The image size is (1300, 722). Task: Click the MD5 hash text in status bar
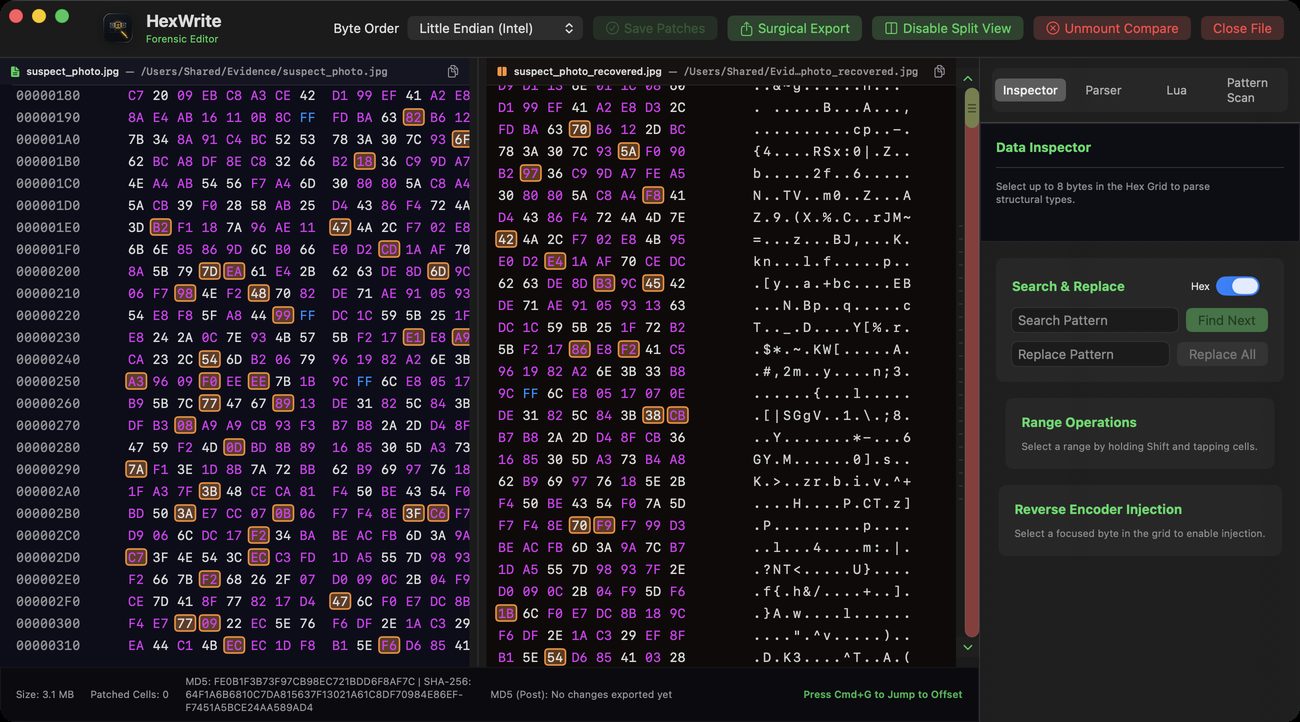pos(330,694)
